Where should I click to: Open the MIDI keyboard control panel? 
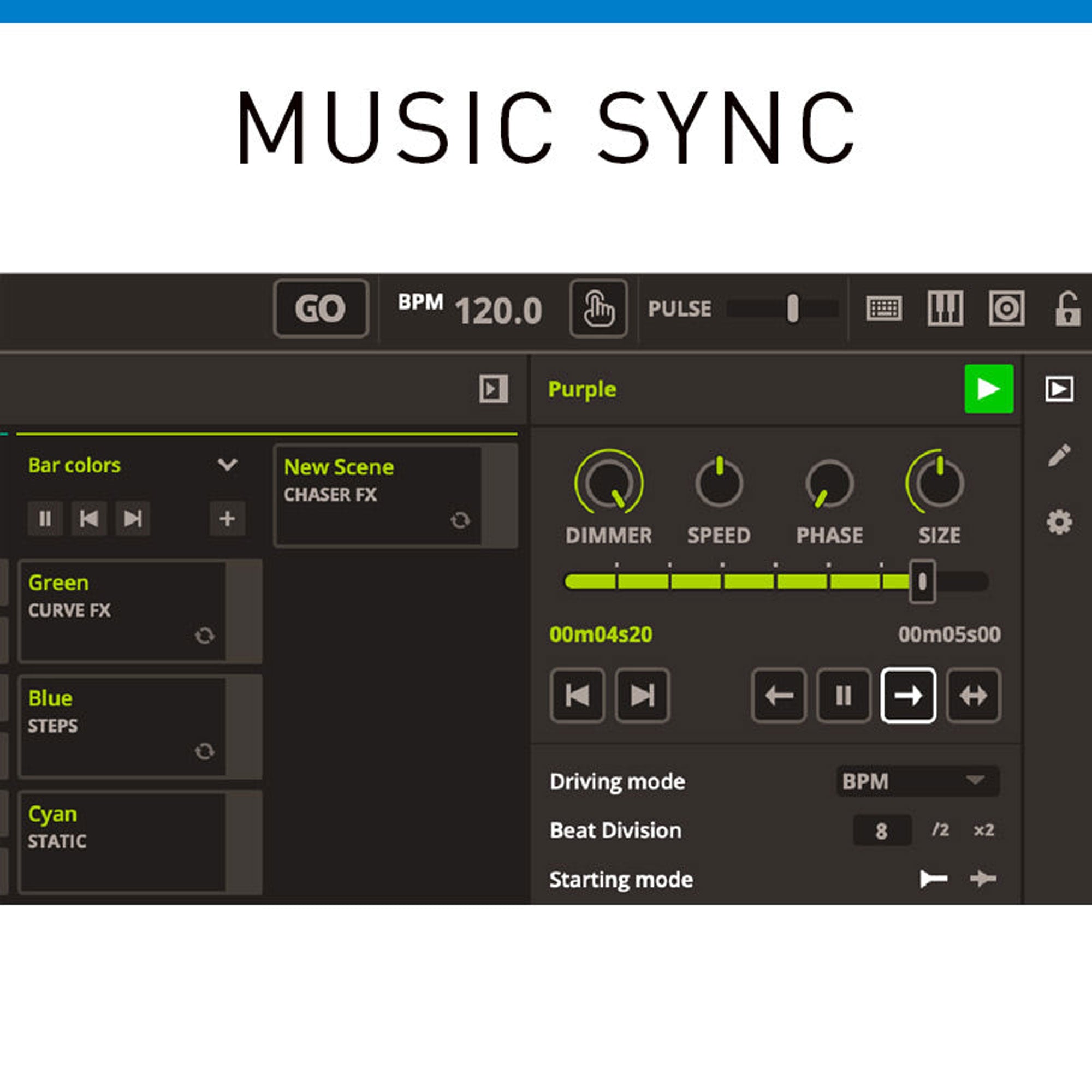pos(945,309)
